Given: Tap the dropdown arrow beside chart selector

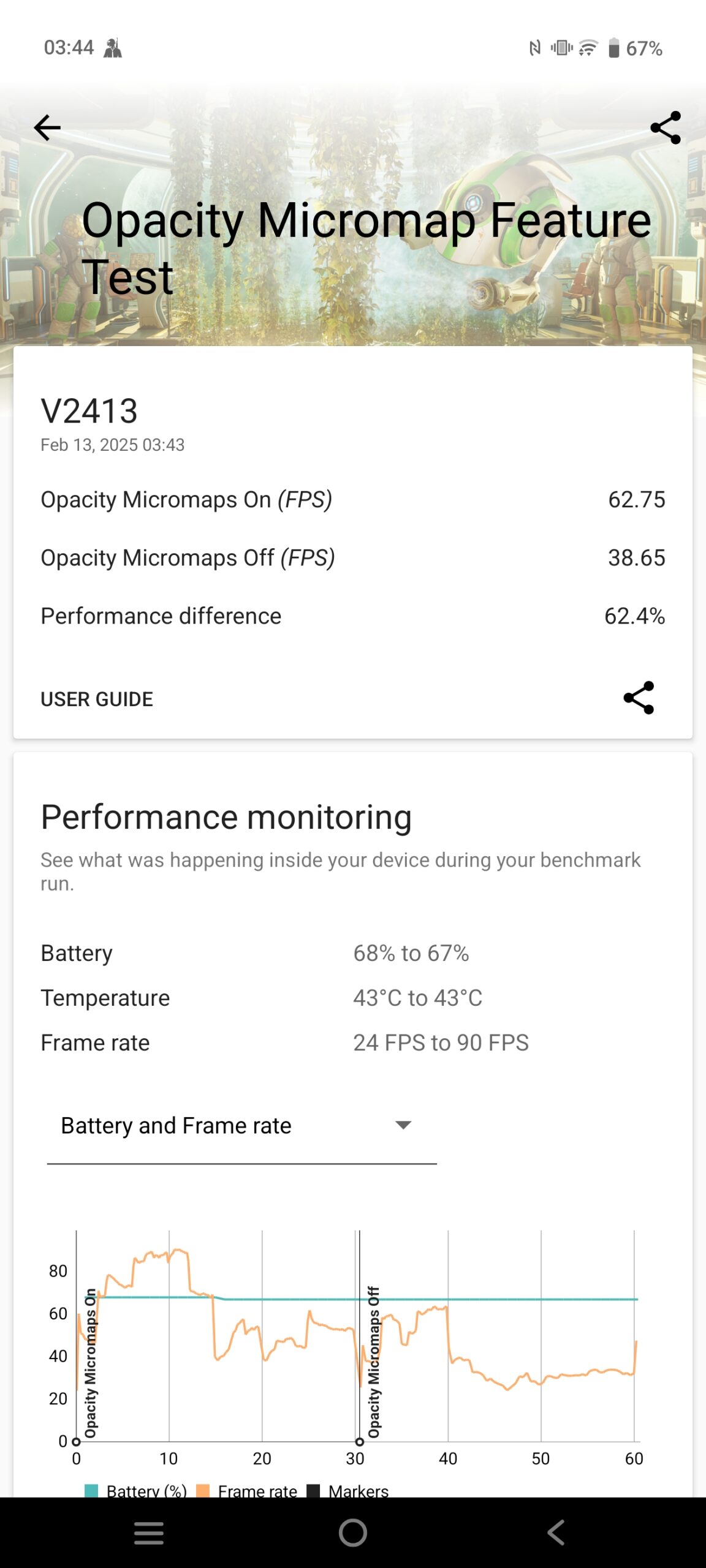Looking at the screenshot, I should click(x=403, y=1125).
